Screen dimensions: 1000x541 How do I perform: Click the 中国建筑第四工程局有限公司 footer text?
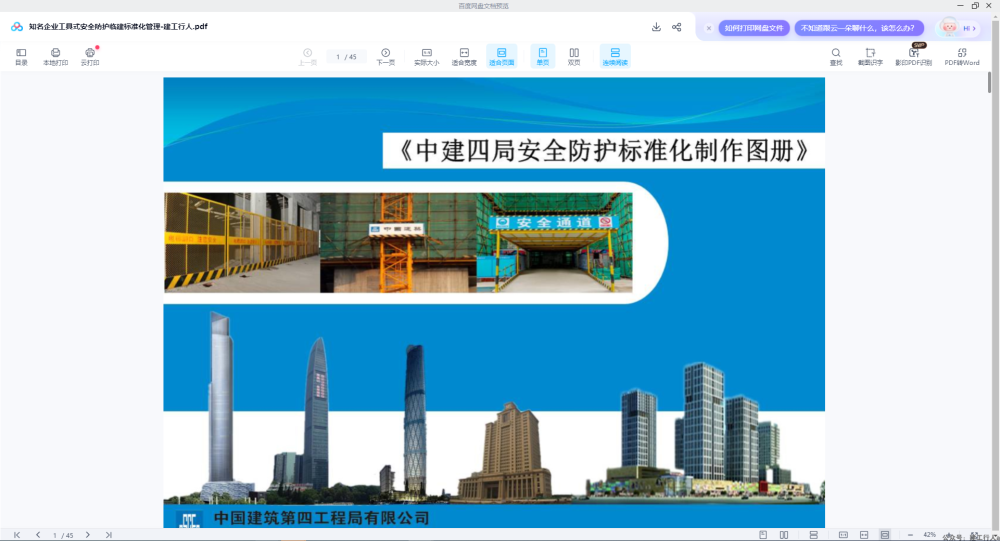click(321, 517)
